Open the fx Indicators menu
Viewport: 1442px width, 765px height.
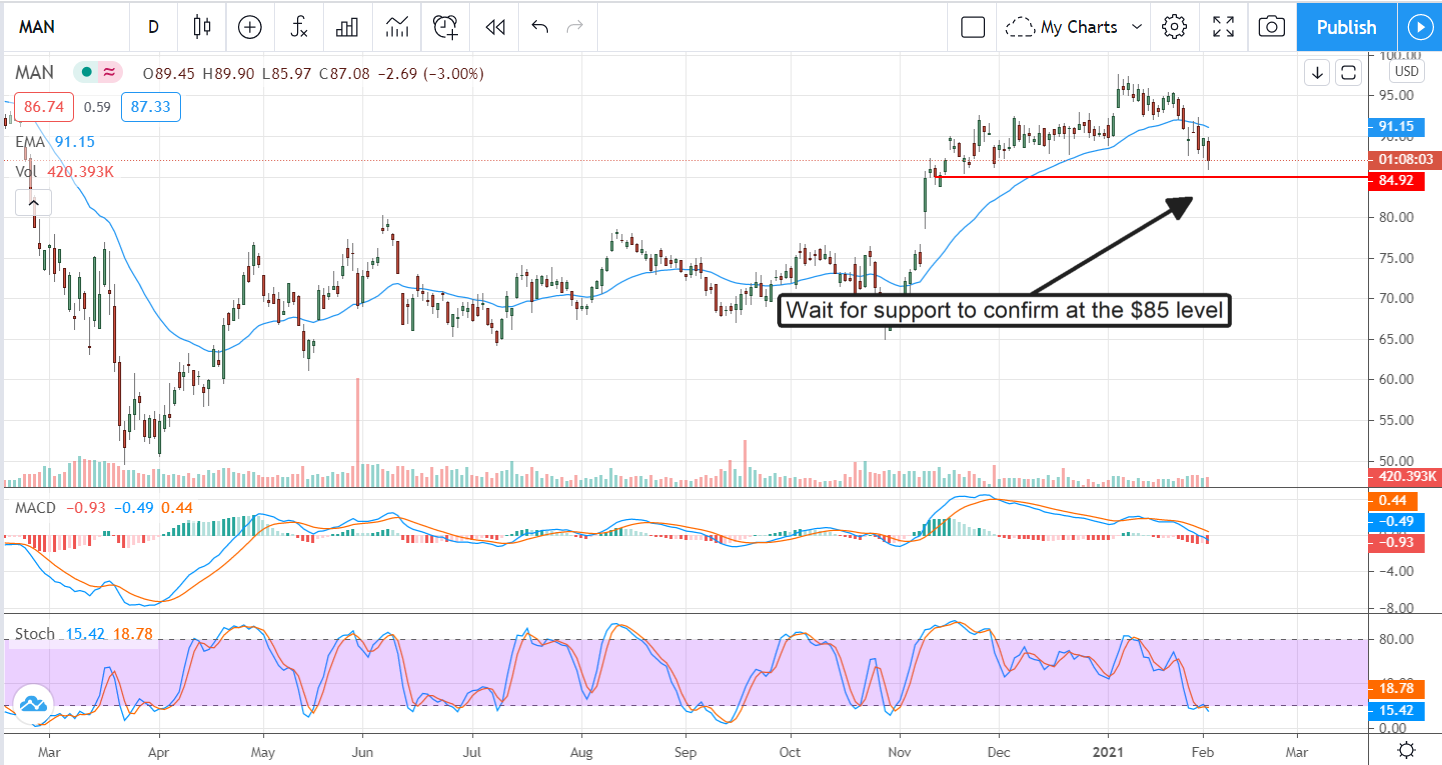pyautogui.click(x=299, y=27)
